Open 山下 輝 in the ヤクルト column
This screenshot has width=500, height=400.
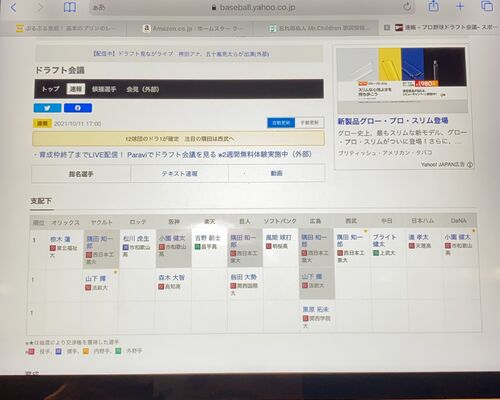tap(96, 279)
